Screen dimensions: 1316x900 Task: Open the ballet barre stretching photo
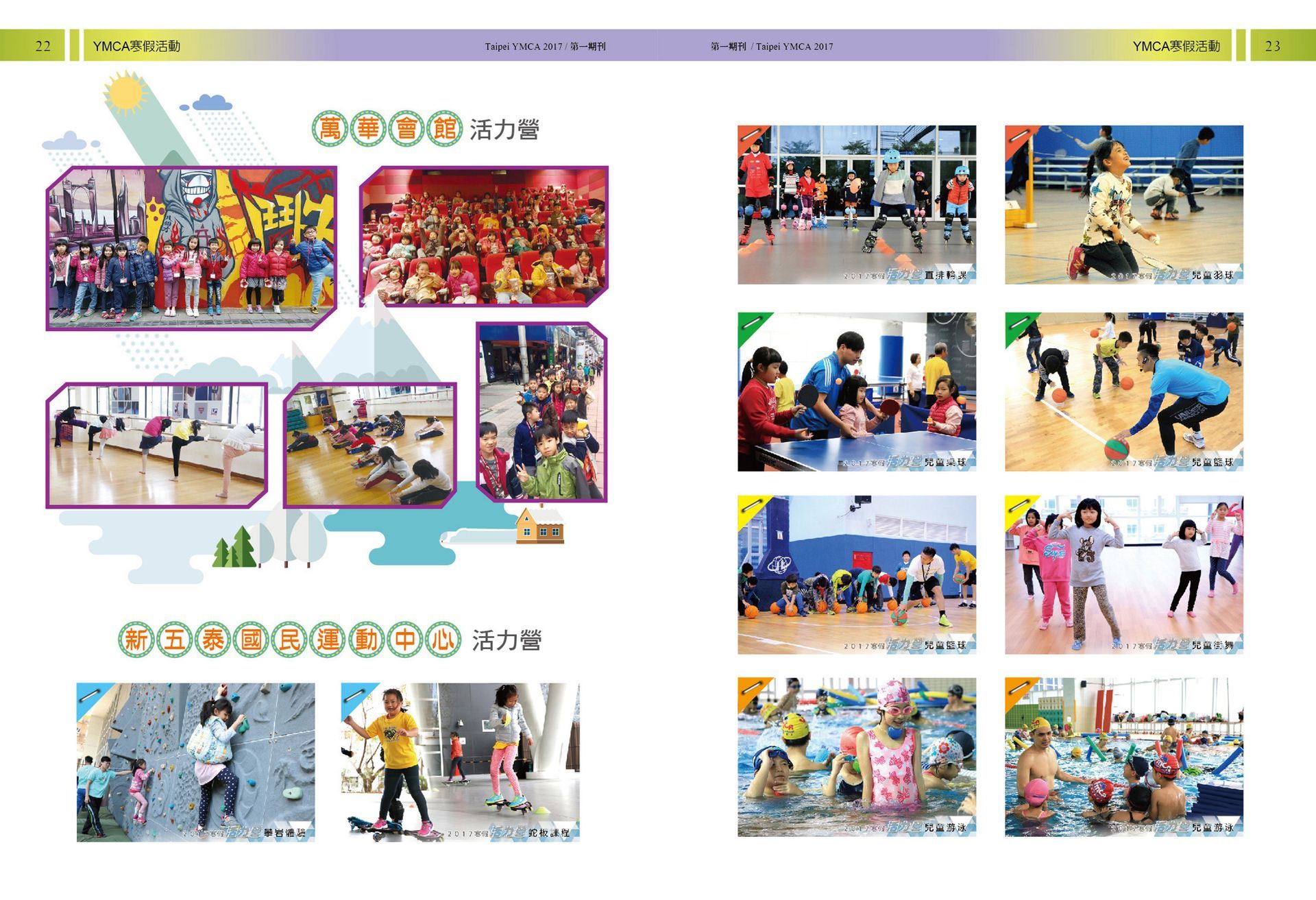156,444
